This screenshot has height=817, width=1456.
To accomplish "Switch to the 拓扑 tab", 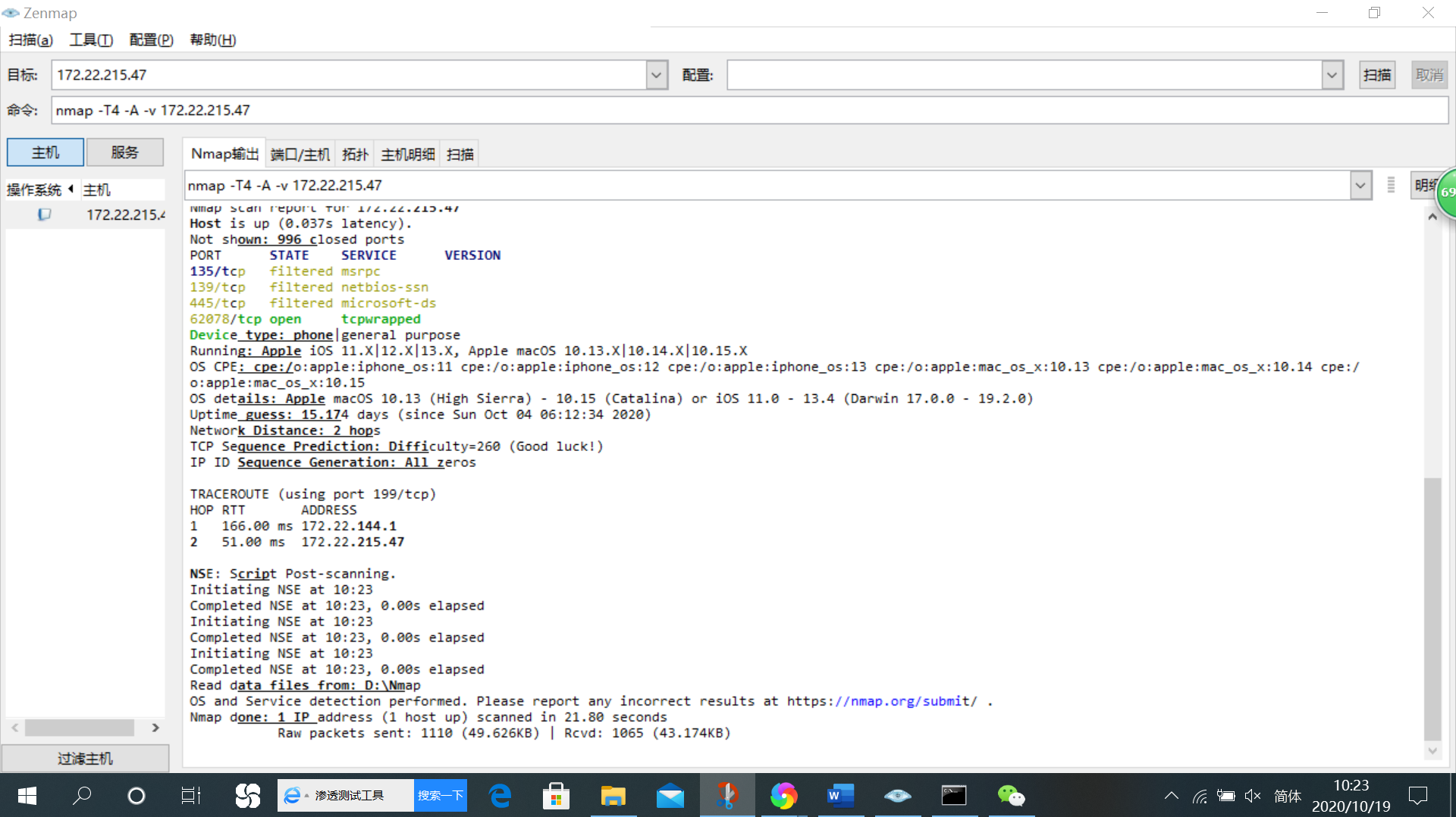I will (x=356, y=155).
